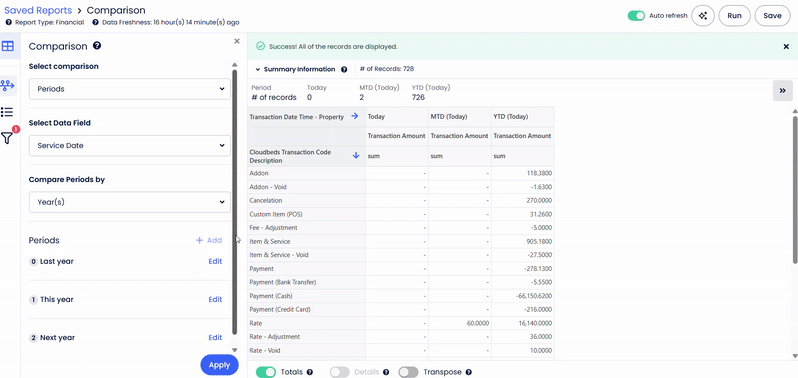
Task: Enable the Transpose toggle
Action: click(x=408, y=372)
